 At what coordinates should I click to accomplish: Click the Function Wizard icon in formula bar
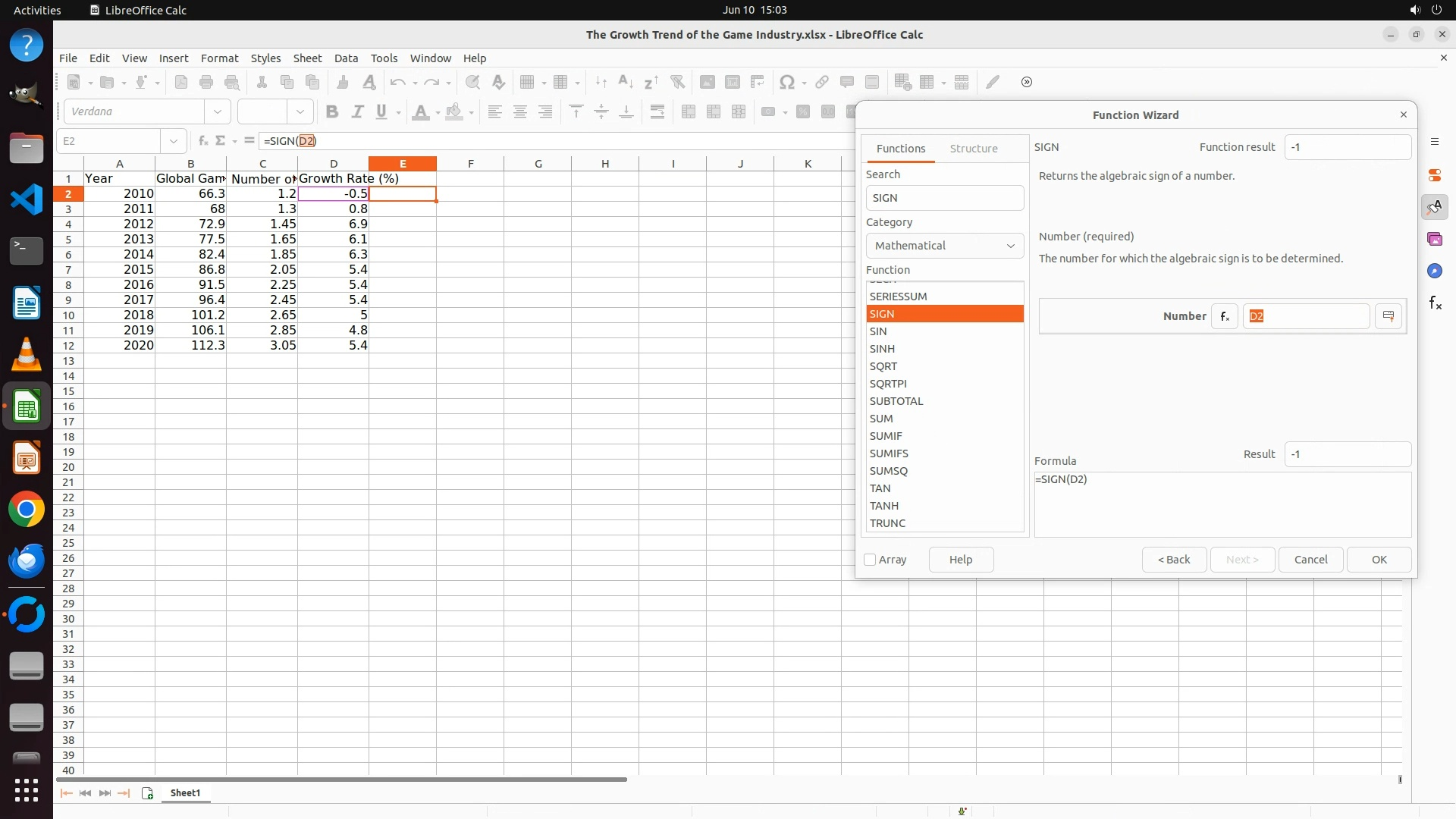point(202,141)
